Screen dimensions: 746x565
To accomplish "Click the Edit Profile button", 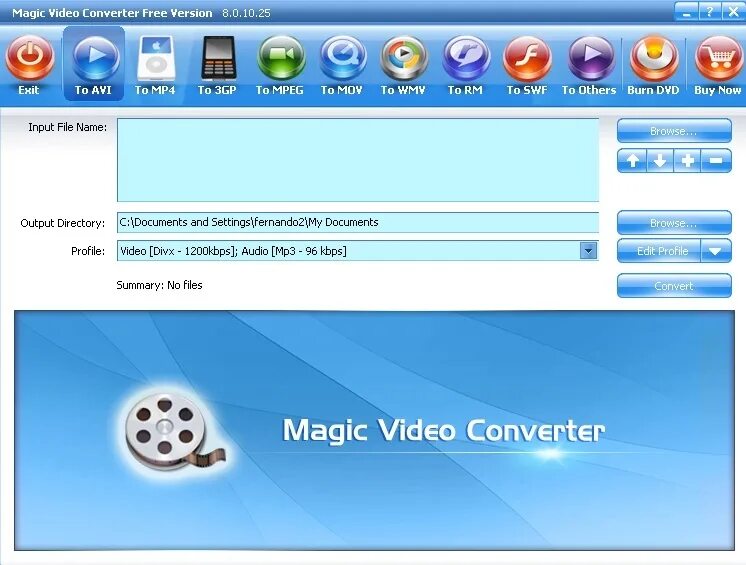I will point(659,251).
